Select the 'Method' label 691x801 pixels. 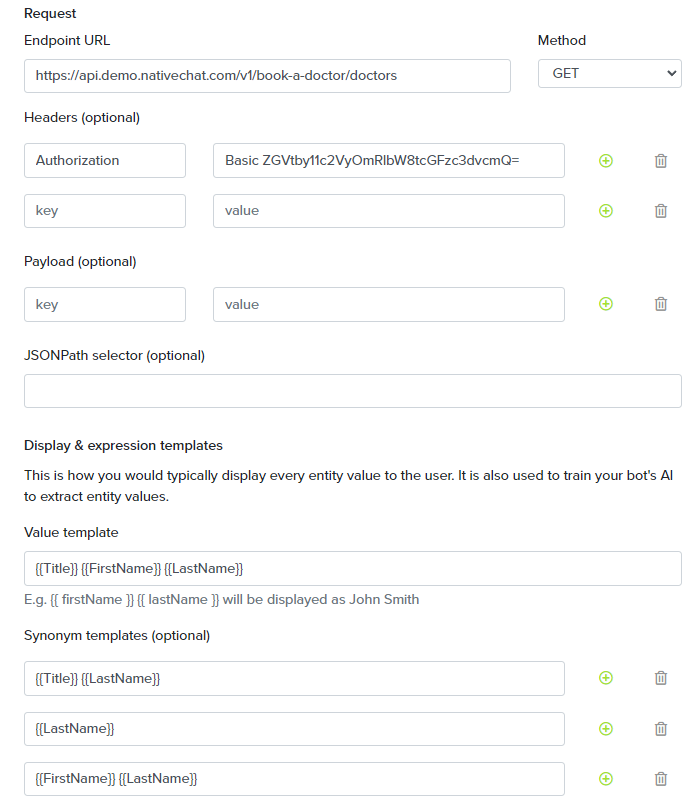click(562, 40)
